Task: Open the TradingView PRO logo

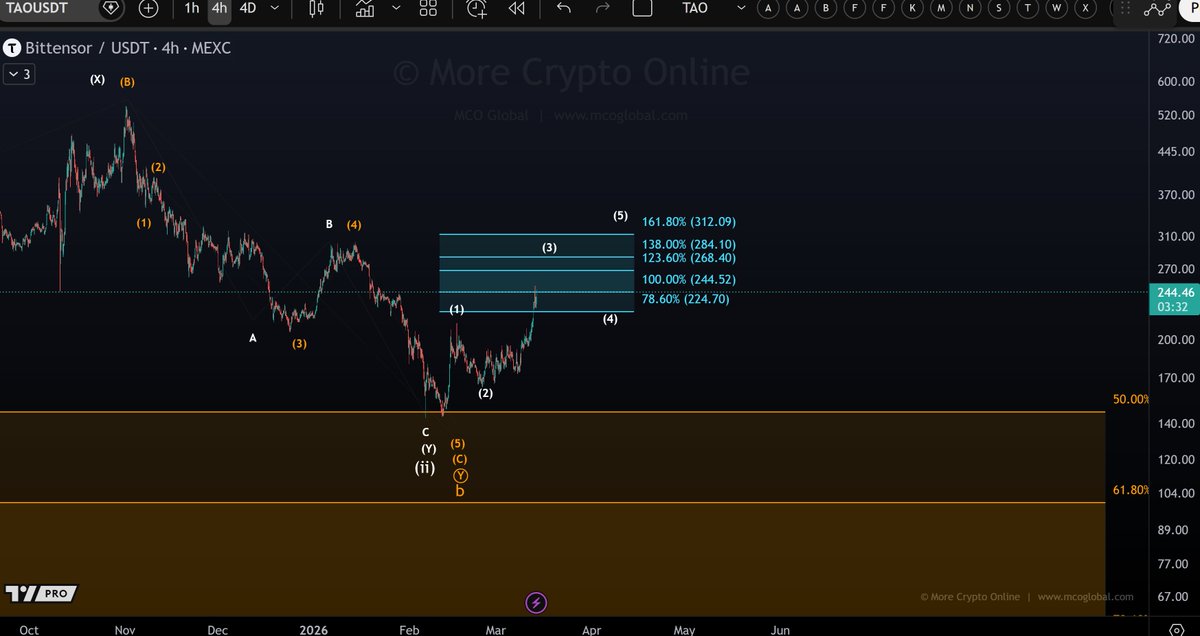Action: (x=41, y=594)
